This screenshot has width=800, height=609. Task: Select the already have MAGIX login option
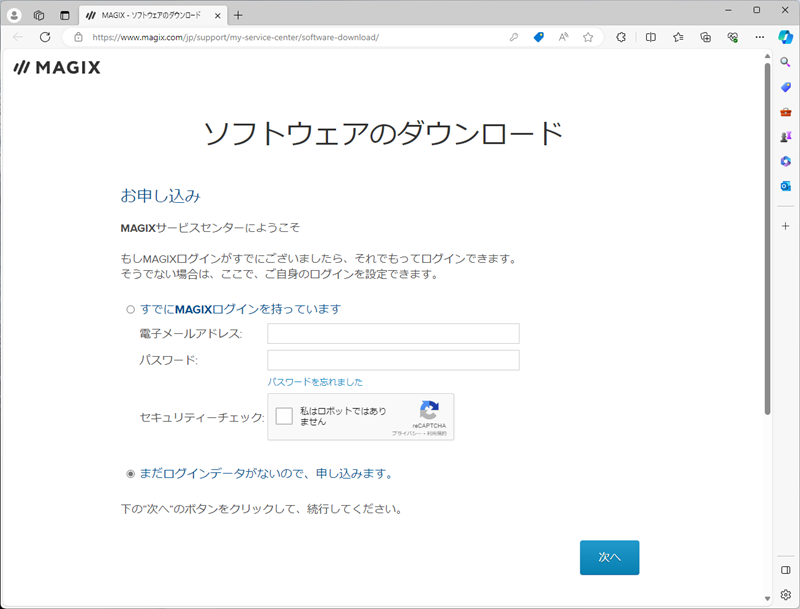(131, 310)
